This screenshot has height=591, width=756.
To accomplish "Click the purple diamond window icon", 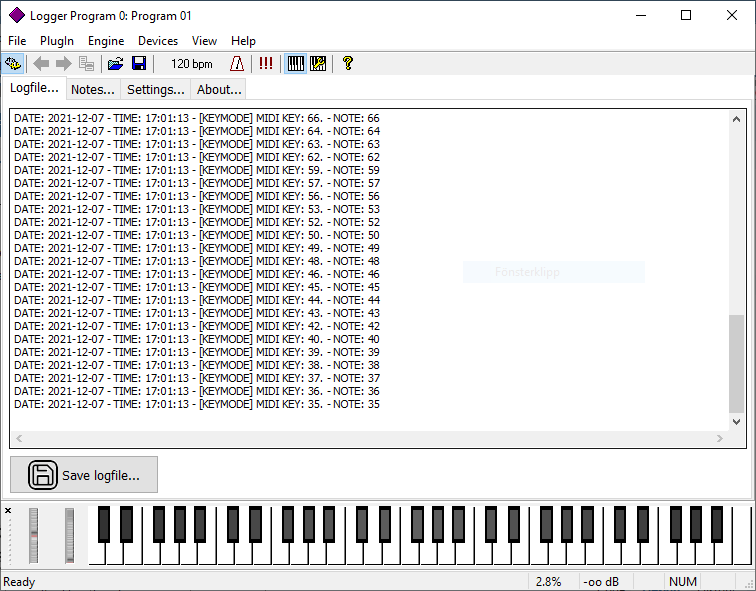I will [x=16, y=15].
